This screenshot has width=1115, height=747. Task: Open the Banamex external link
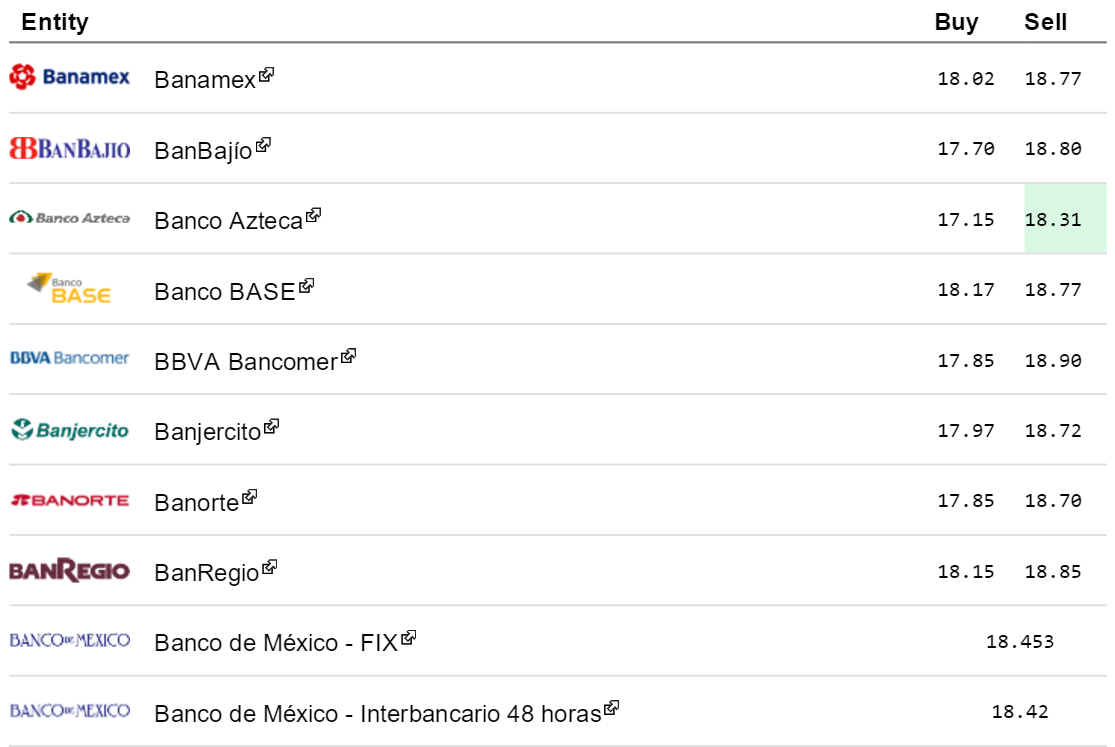[x=205, y=81]
